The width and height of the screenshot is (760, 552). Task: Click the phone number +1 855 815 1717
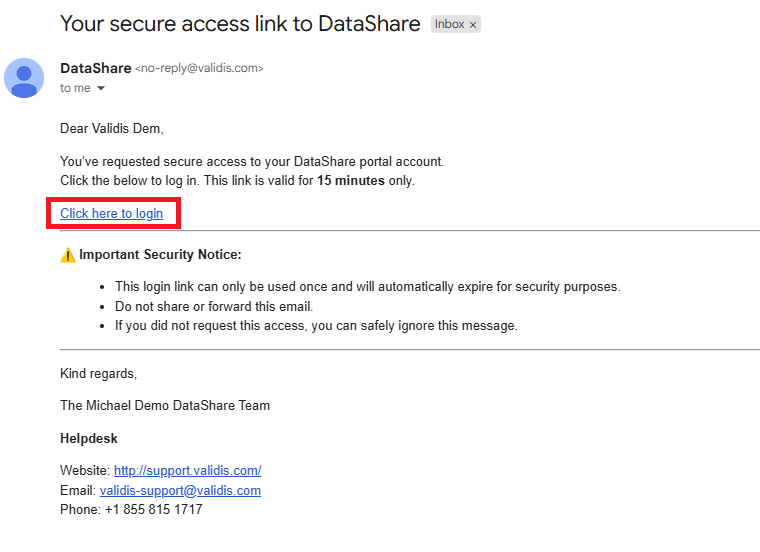point(154,509)
